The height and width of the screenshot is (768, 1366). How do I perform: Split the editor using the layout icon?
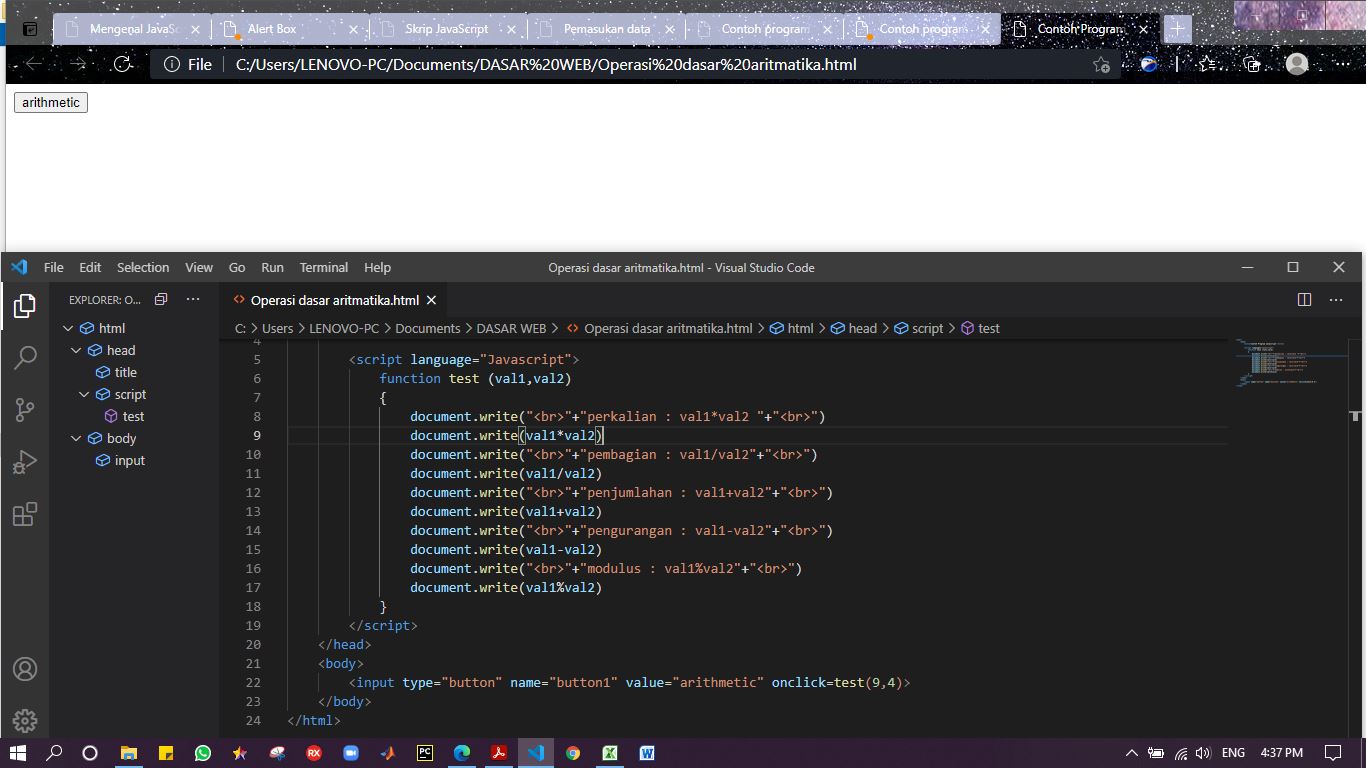point(1303,299)
